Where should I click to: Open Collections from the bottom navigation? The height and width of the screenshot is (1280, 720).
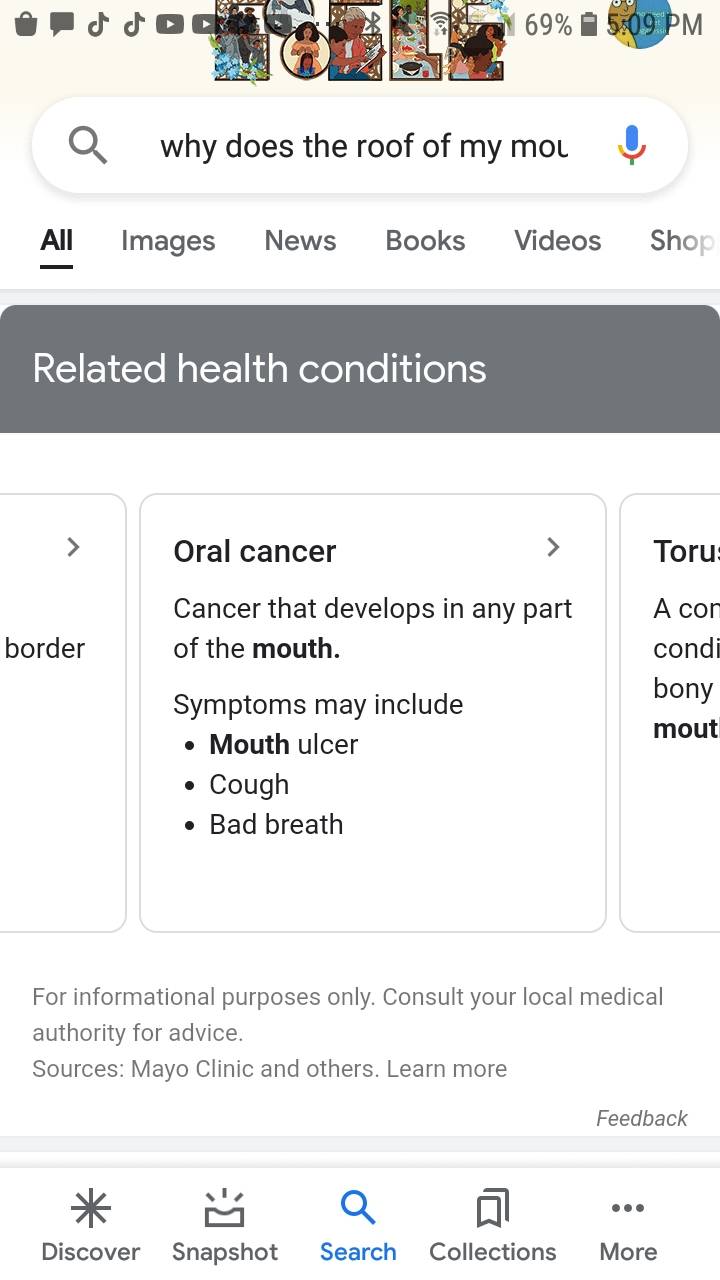[x=492, y=1222]
